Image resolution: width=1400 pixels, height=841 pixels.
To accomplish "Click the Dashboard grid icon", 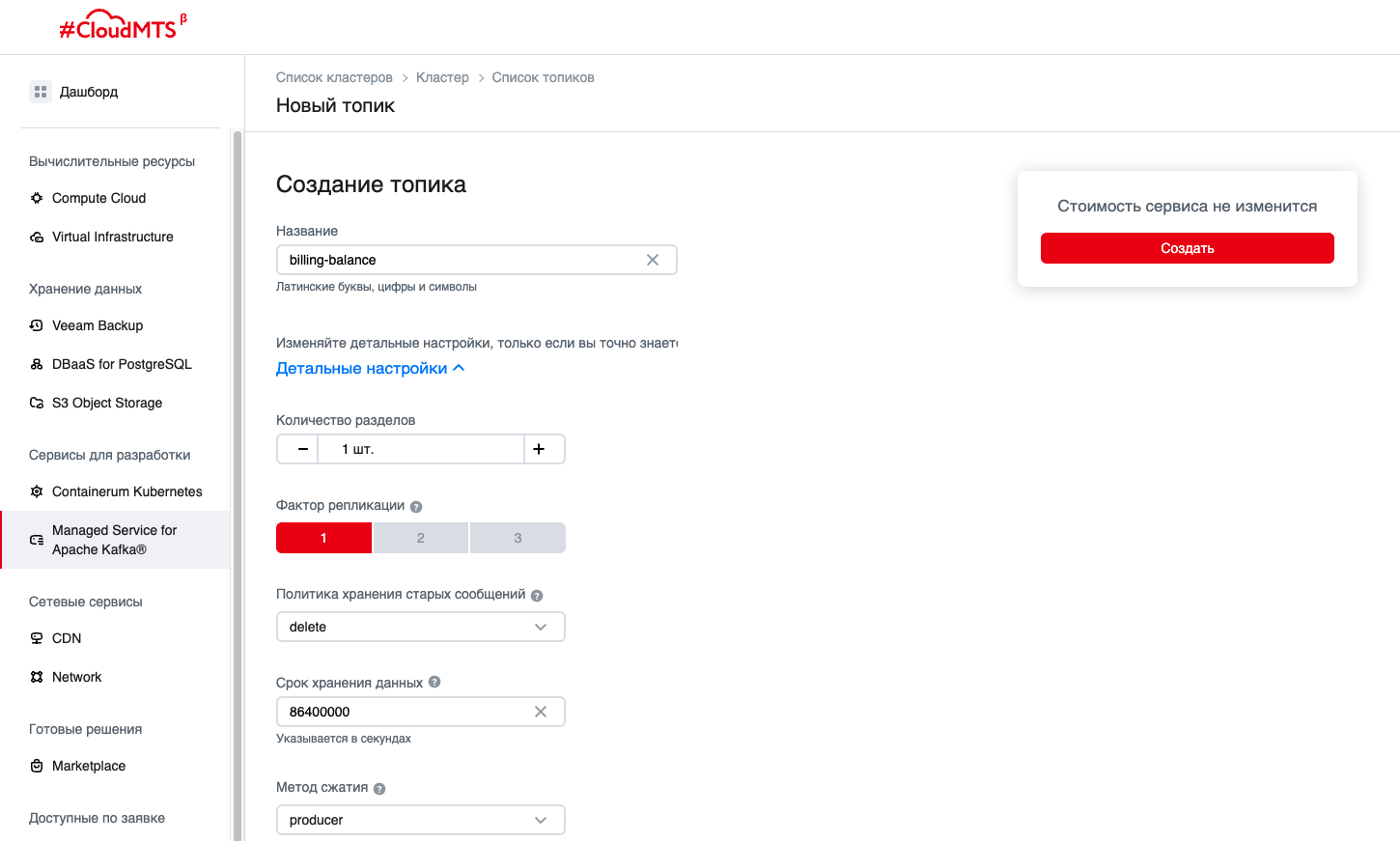I will point(41,92).
